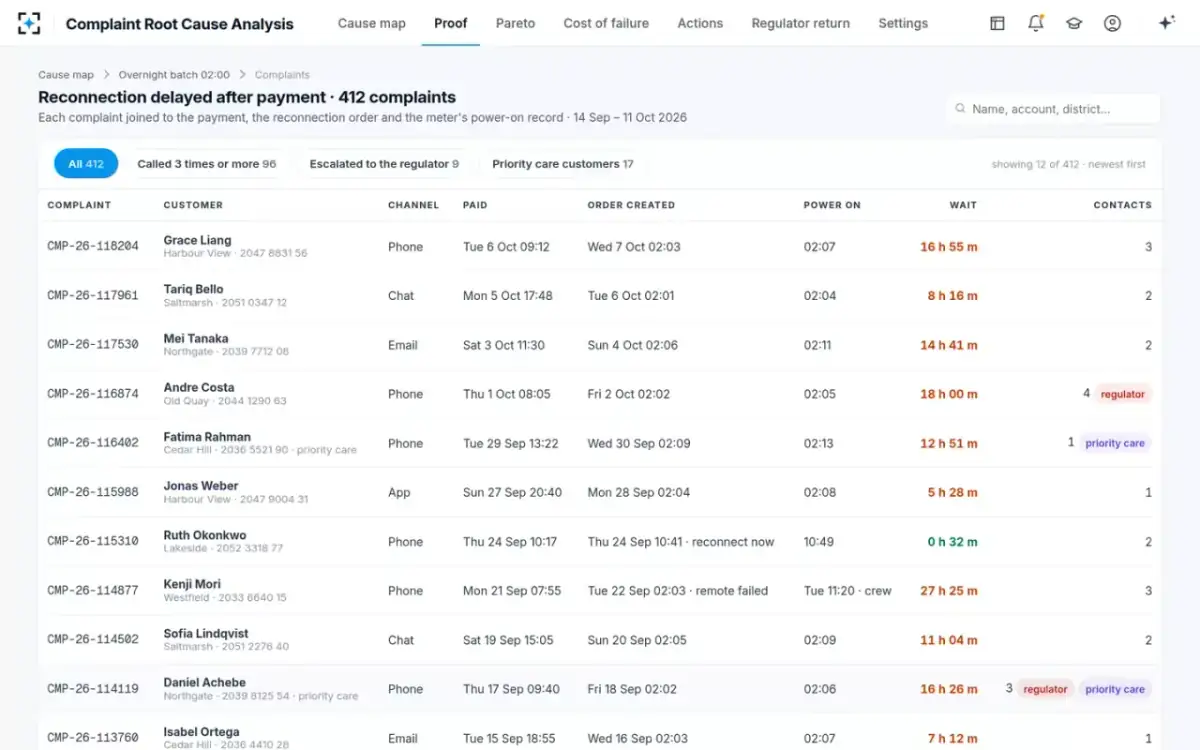Open complaint CMP-26-117961

pos(93,296)
